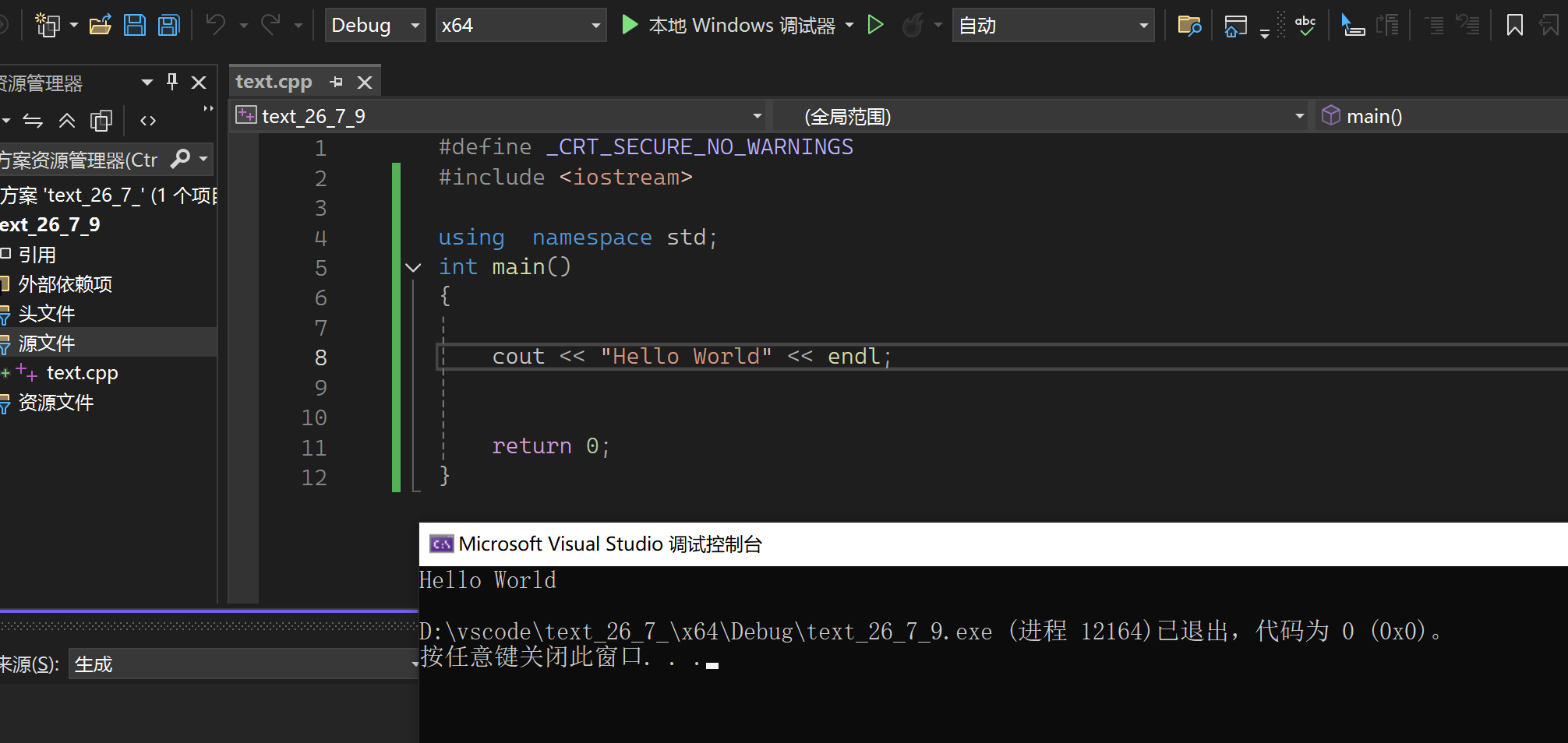Open the main() member dropdown

pyautogui.click(x=1442, y=116)
